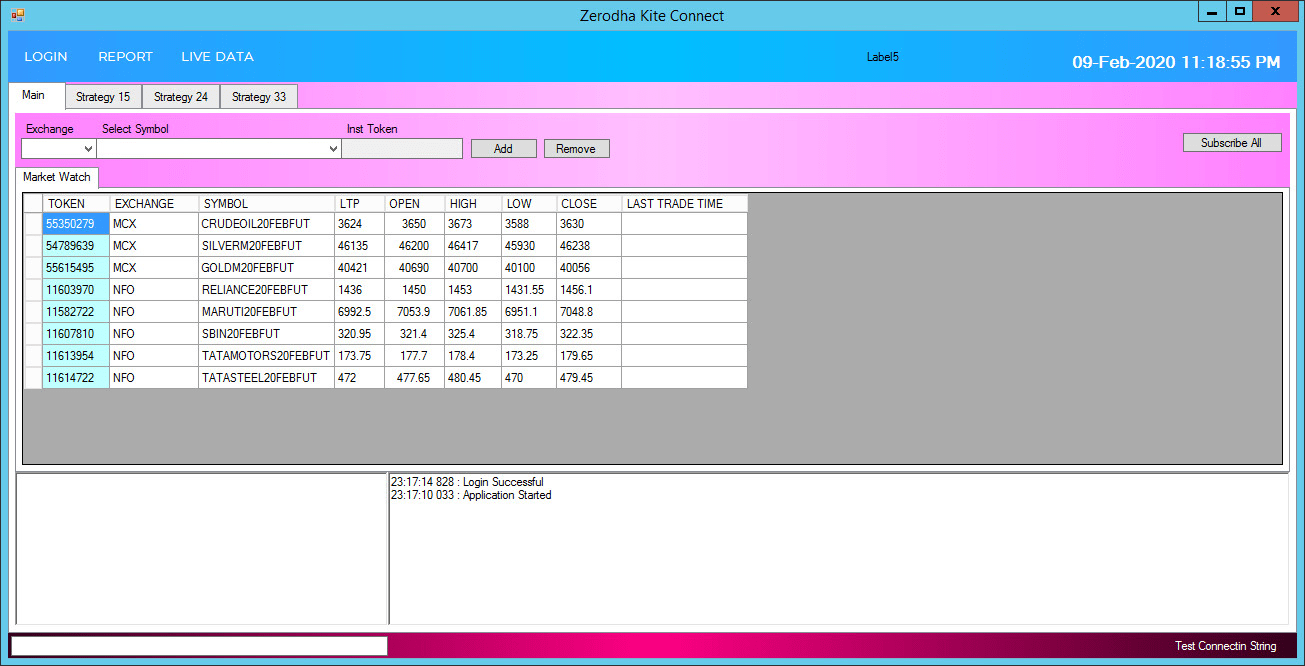
Task: Switch to the Strategy 24 tab
Action: click(181, 97)
